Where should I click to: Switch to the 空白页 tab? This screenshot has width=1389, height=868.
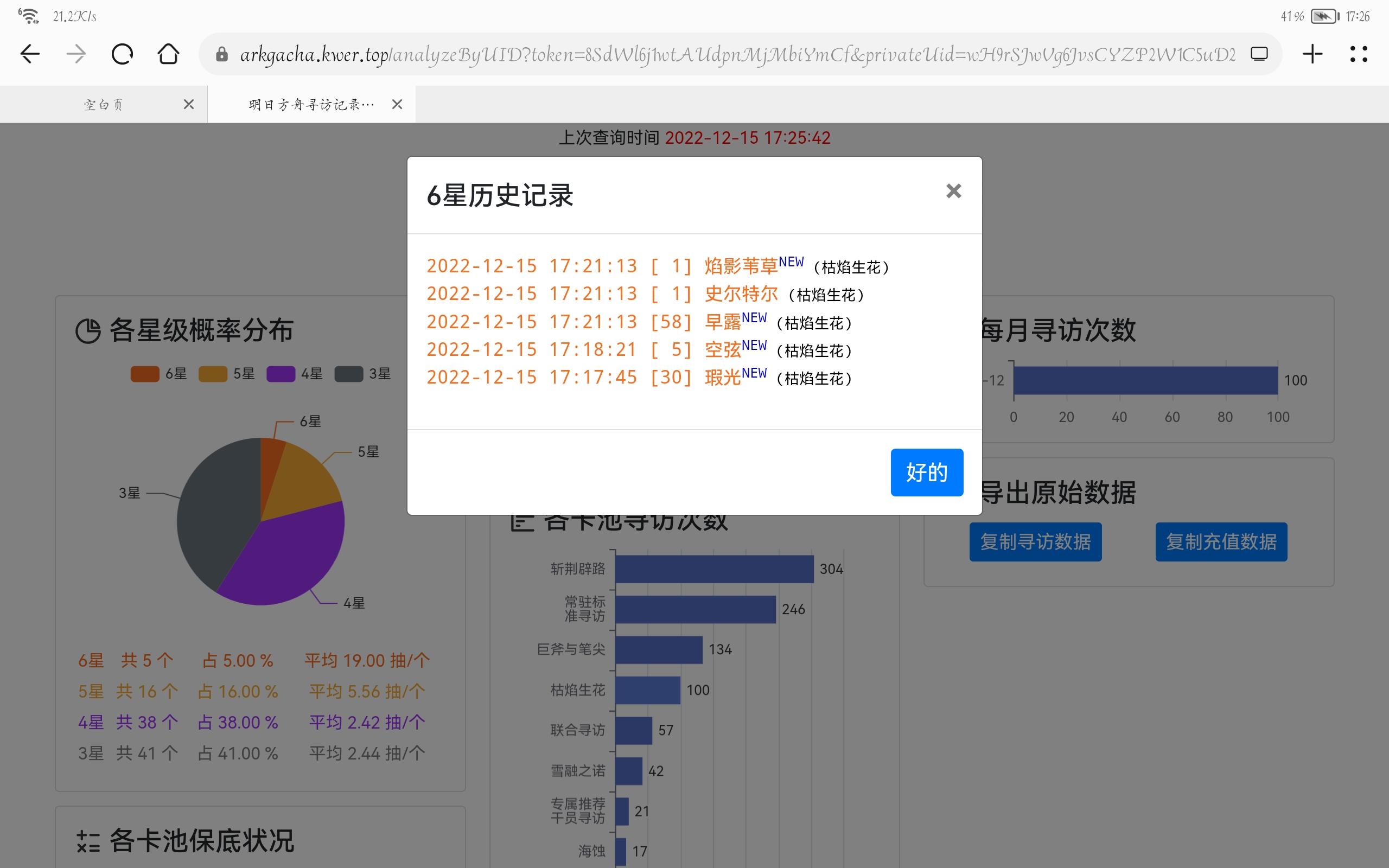103,105
